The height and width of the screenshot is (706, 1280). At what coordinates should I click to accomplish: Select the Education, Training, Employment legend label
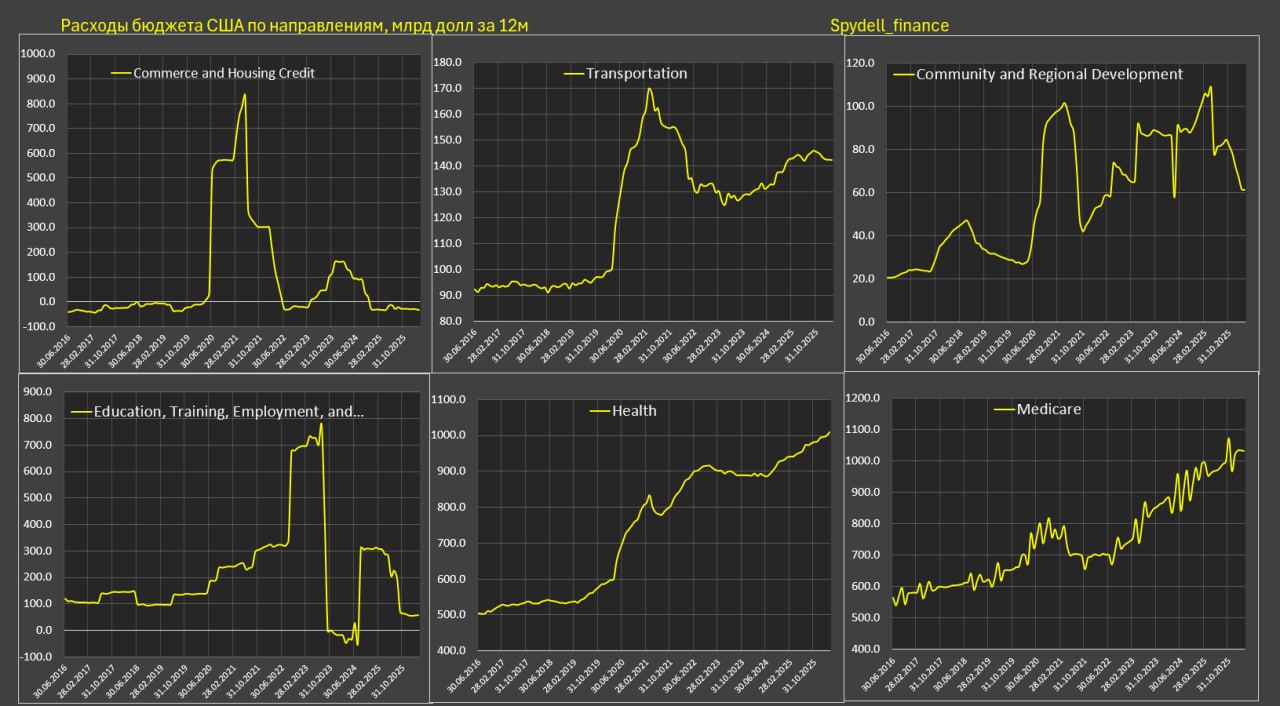(228, 411)
